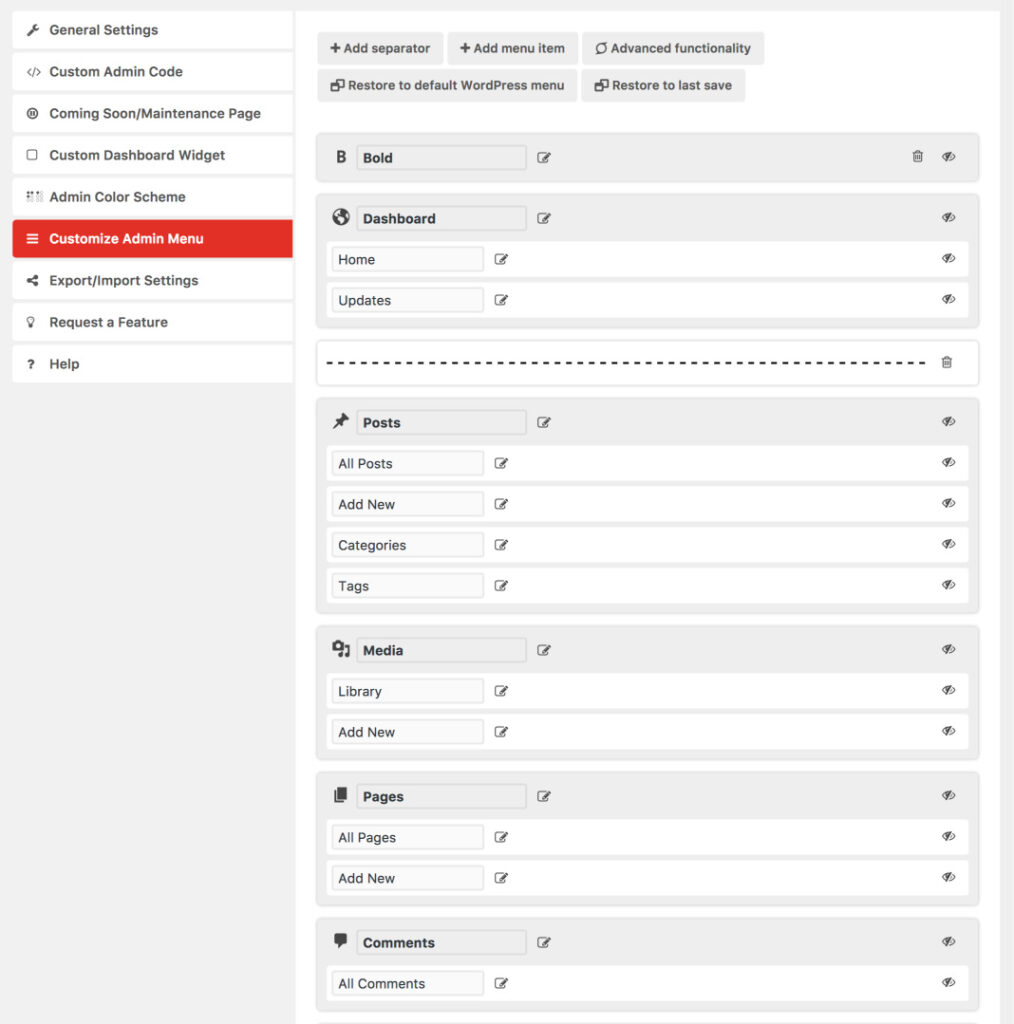Toggle visibility of the Updates item
Screen dimensions: 1014x1024
[x=947, y=299]
